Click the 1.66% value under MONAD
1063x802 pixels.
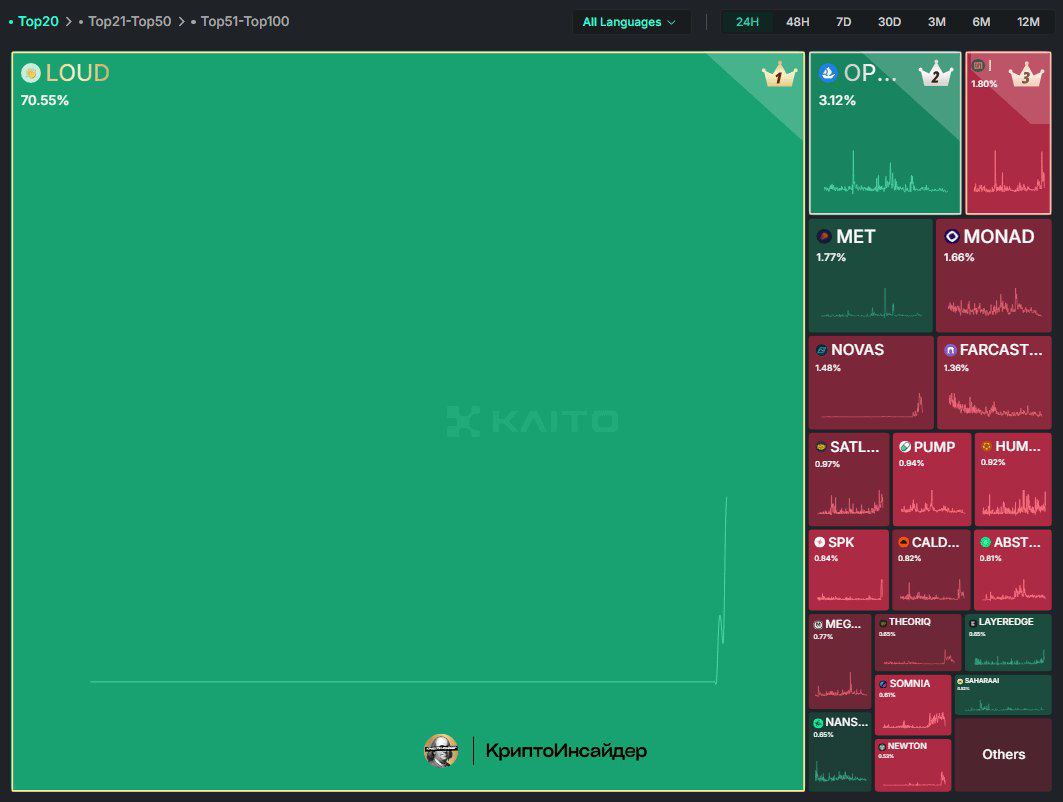click(x=959, y=258)
